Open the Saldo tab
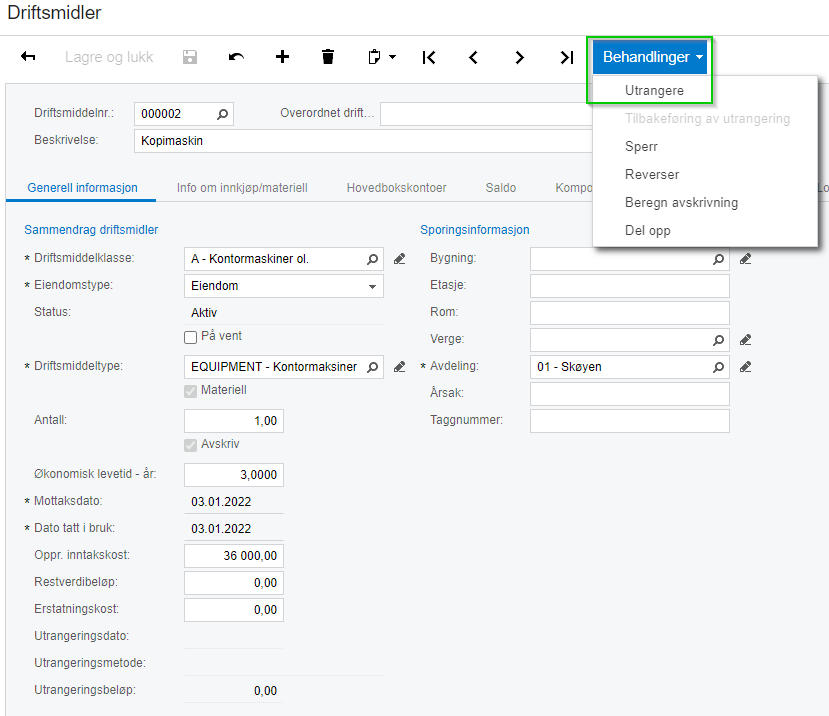This screenshot has width=829, height=716. (501, 188)
